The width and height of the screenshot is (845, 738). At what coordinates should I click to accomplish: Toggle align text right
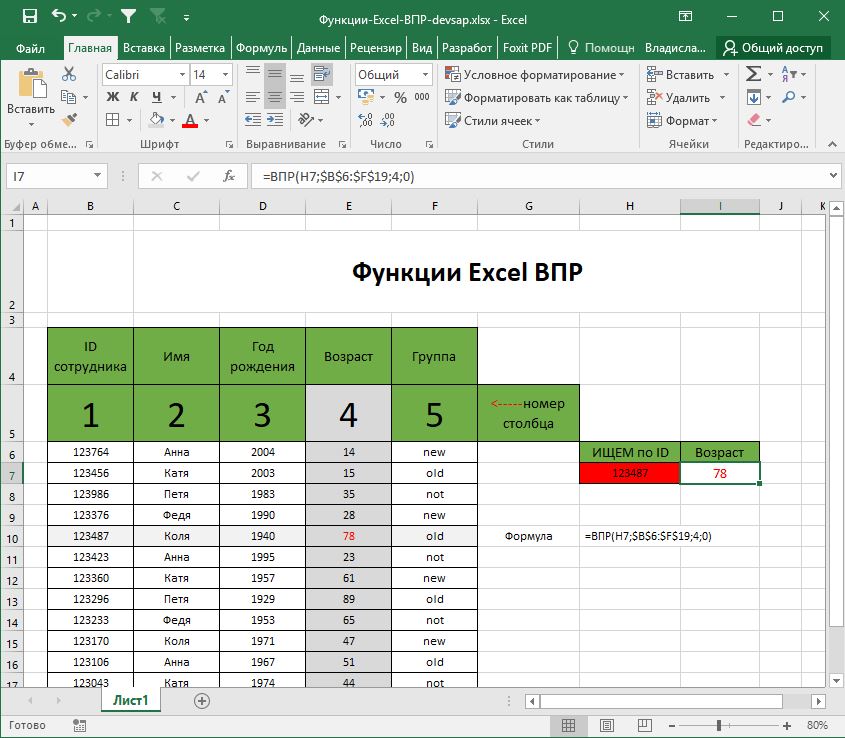click(x=297, y=98)
